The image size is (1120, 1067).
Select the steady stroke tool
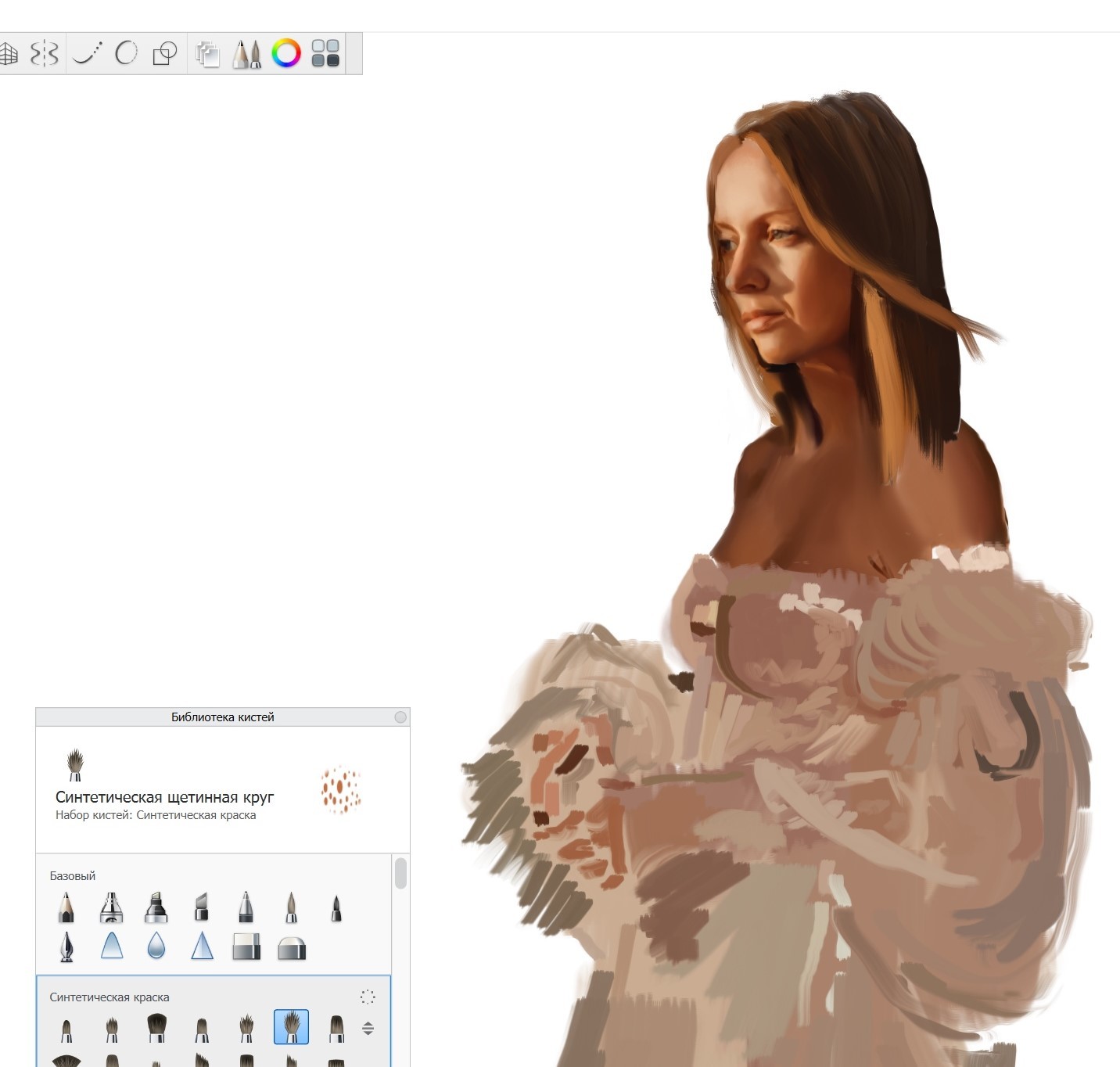click(87, 53)
